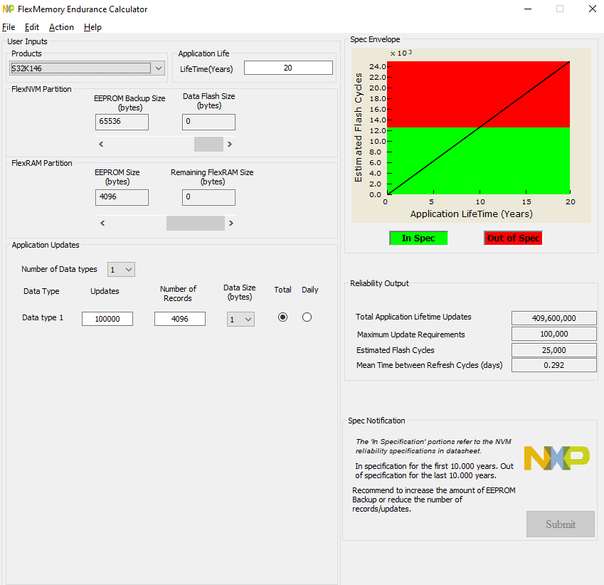Click the Maximum Update Requirements value 100,000
This screenshot has width=604, height=585.
click(x=554, y=334)
